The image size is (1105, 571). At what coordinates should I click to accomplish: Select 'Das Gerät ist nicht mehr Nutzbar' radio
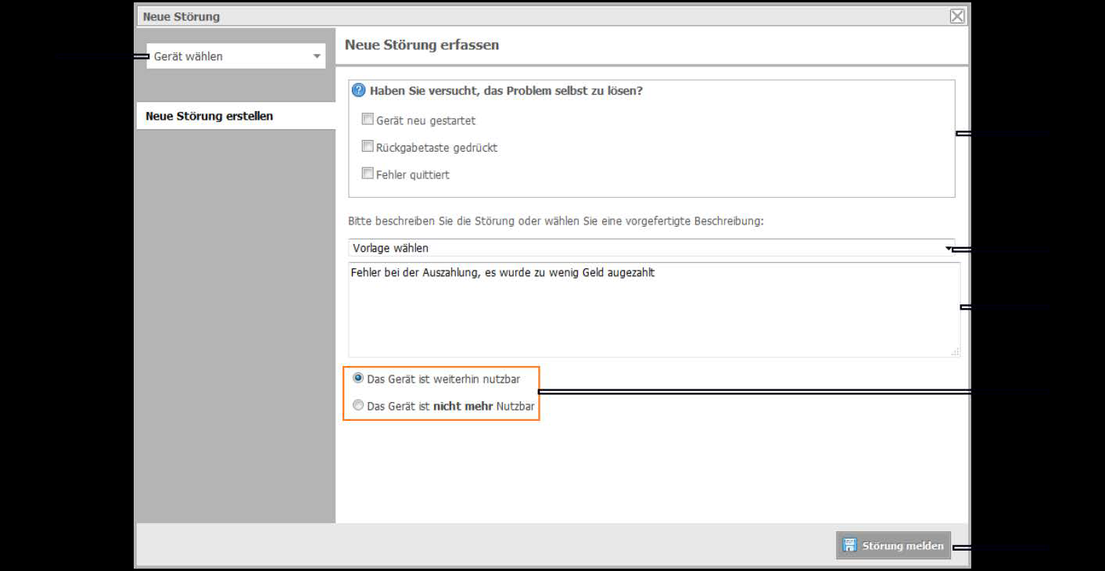coord(359,406)
